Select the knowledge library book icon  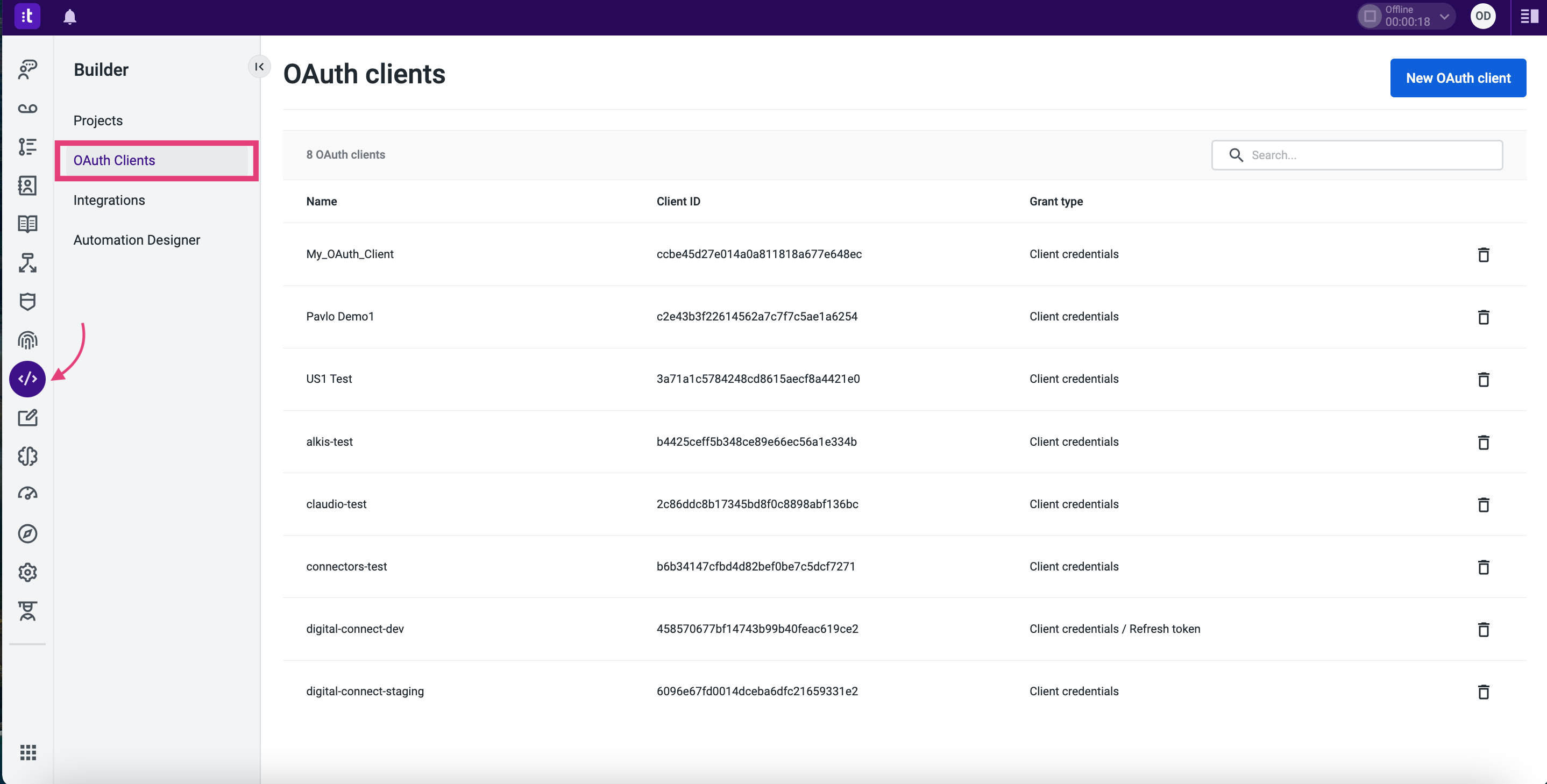coord(27,223)
